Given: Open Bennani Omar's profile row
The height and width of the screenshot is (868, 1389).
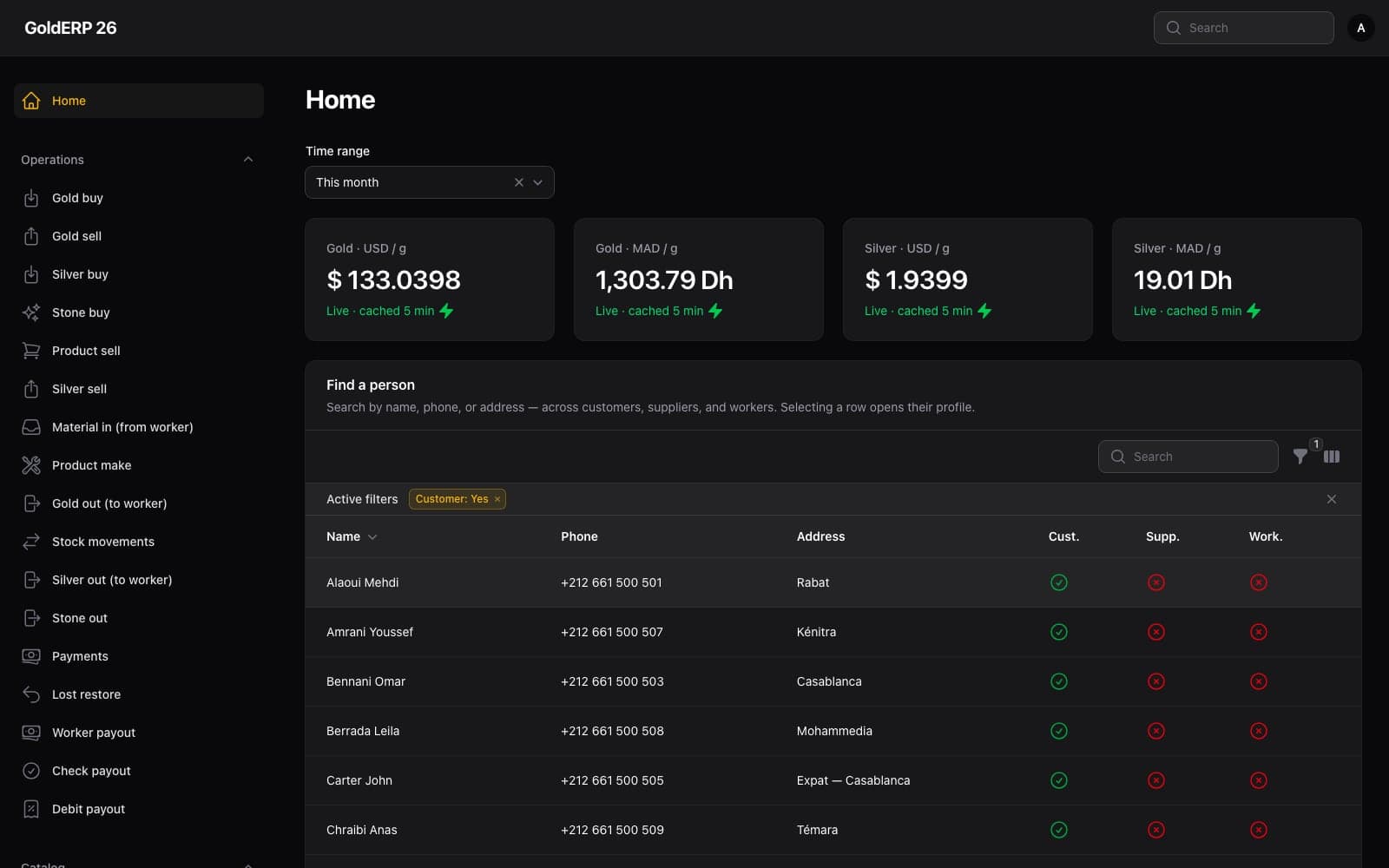Looking at the screenshot, I should (x=833, y=681).
